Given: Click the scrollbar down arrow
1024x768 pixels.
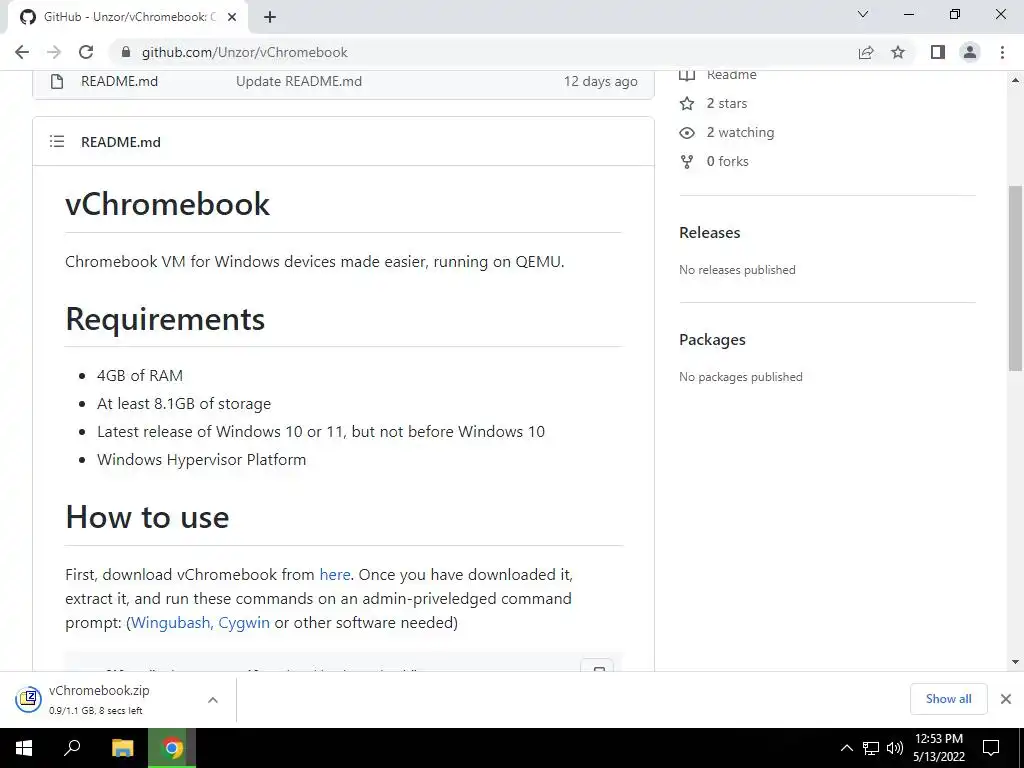Looking at the screenshot, I should point(1015,662).
